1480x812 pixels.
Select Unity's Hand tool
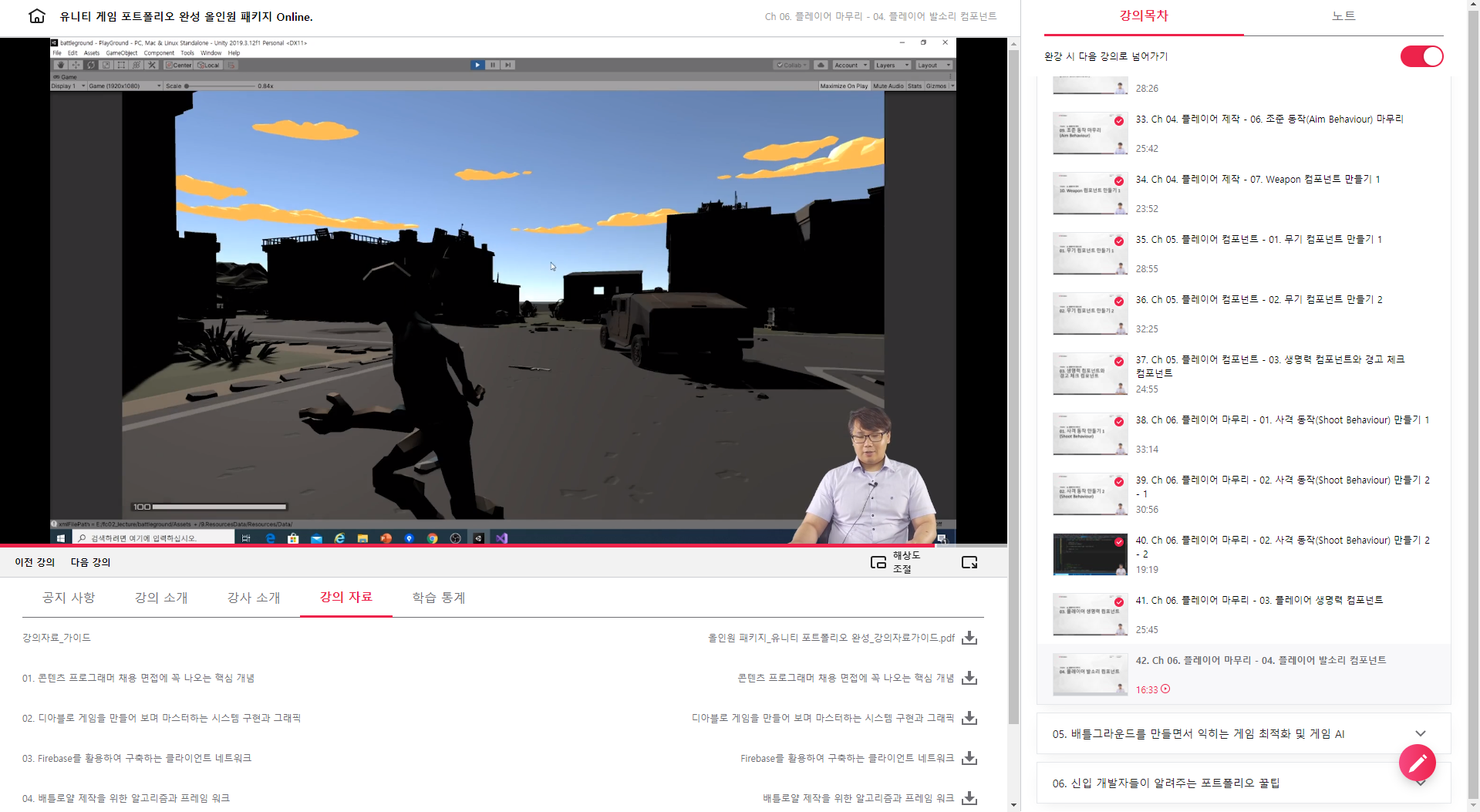click(x=61, y=66)
